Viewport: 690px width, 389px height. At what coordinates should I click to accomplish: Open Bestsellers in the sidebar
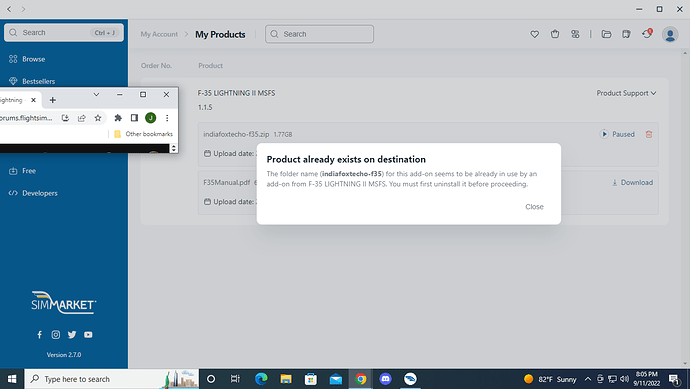coord(32,81)
